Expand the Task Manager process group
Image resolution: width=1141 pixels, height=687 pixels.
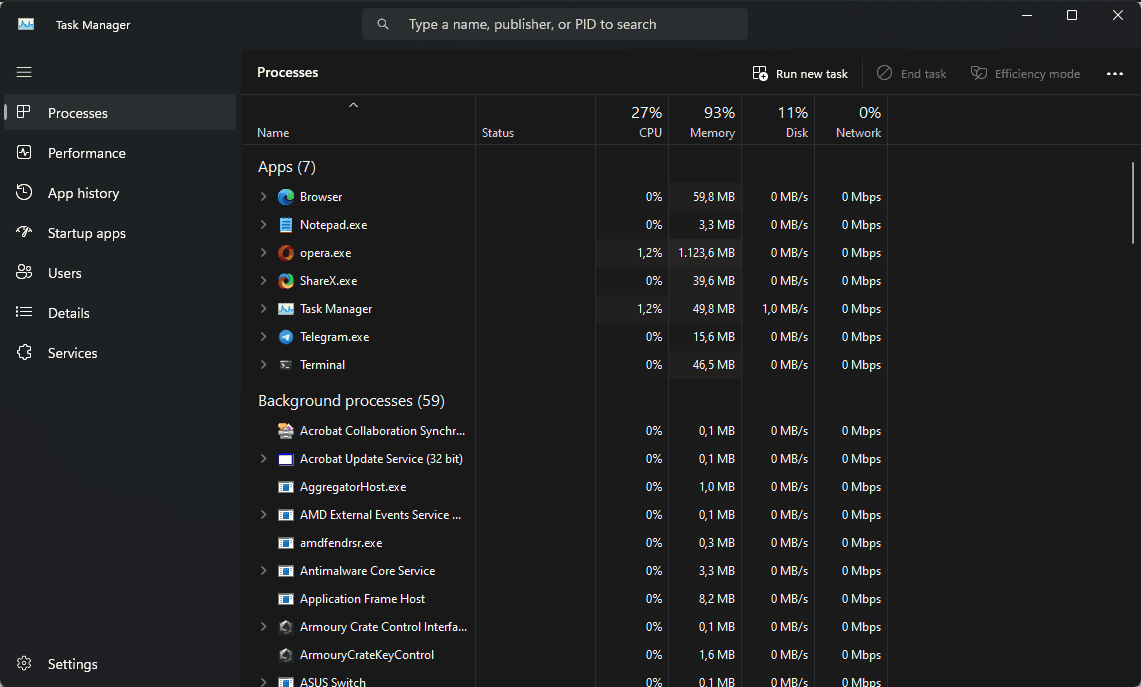(263, 309)
